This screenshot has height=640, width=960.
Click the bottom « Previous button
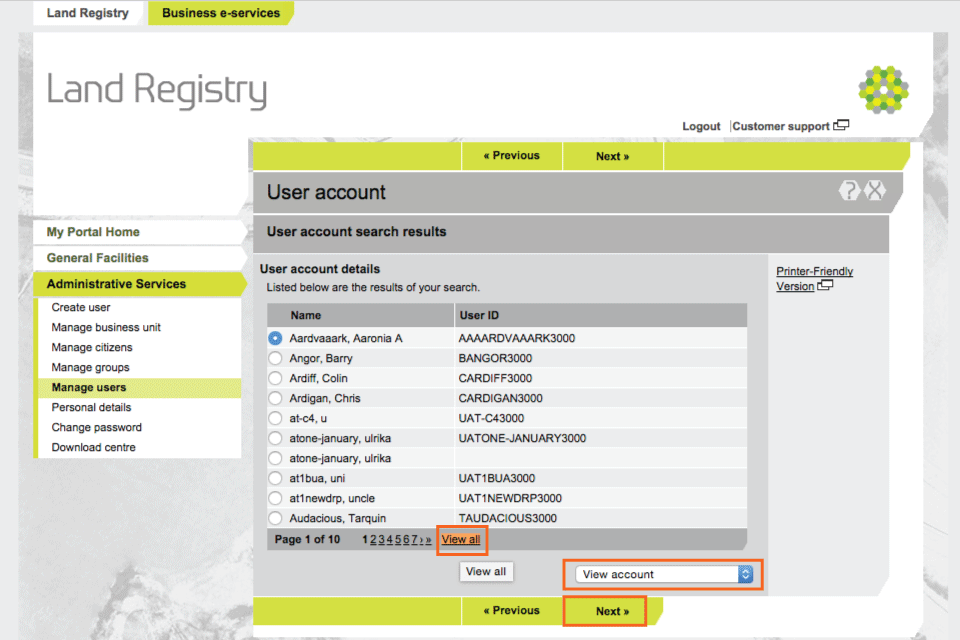click(512, 611)
